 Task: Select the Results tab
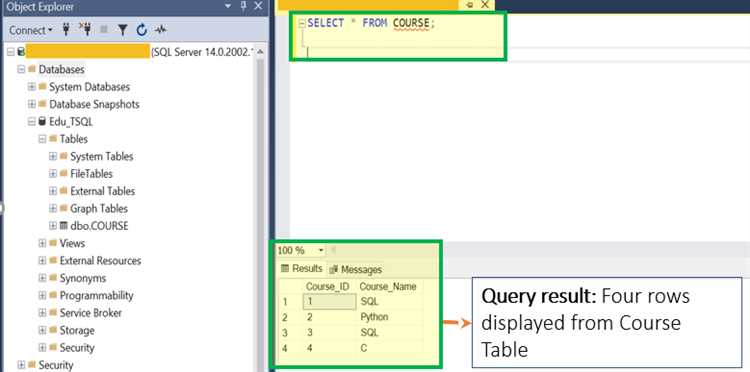(x=301, y=269)
